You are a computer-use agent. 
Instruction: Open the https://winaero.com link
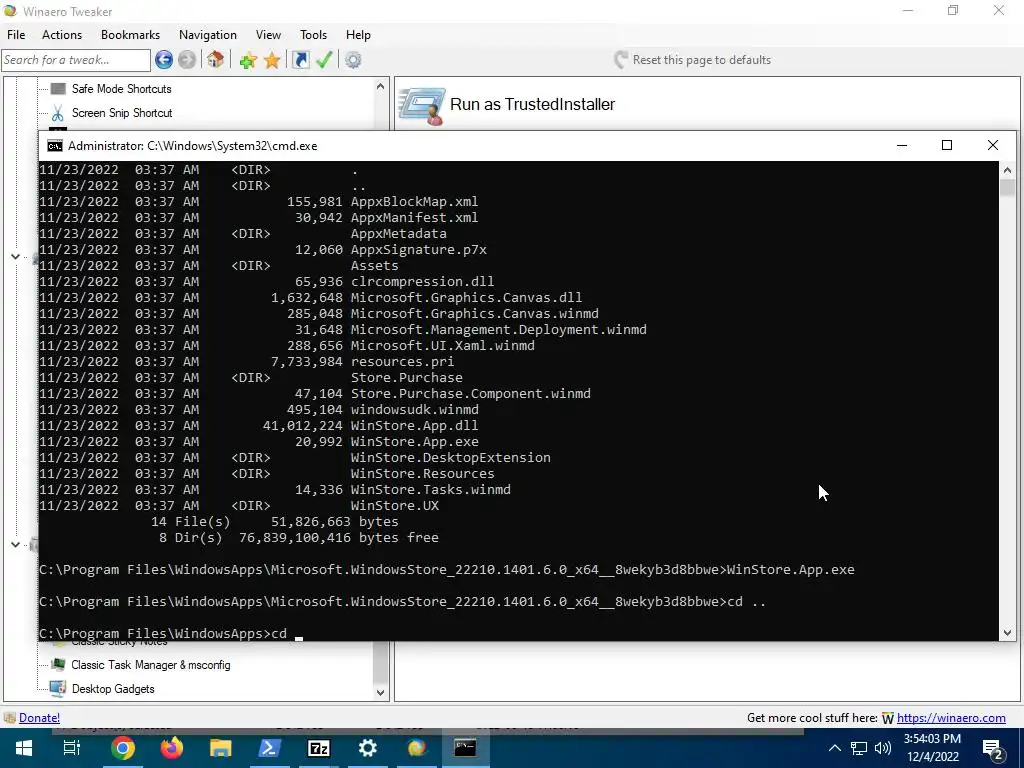point(951,718)
